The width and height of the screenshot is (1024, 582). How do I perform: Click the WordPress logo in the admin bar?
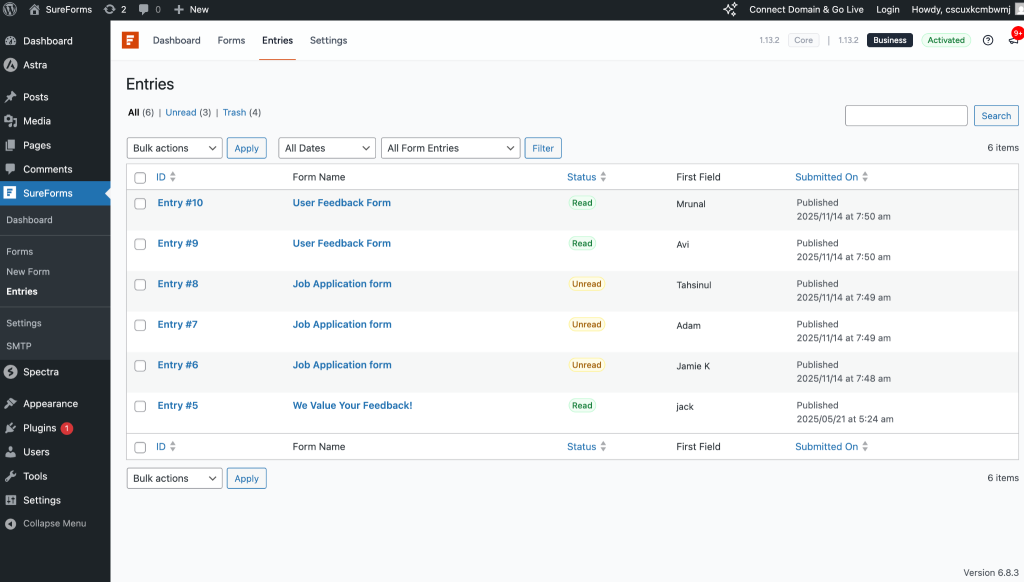10,9
